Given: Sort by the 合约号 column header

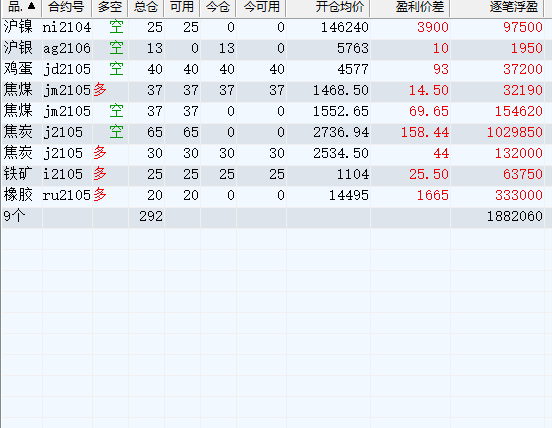Looking at the screenshot, I should pos(67,7).
